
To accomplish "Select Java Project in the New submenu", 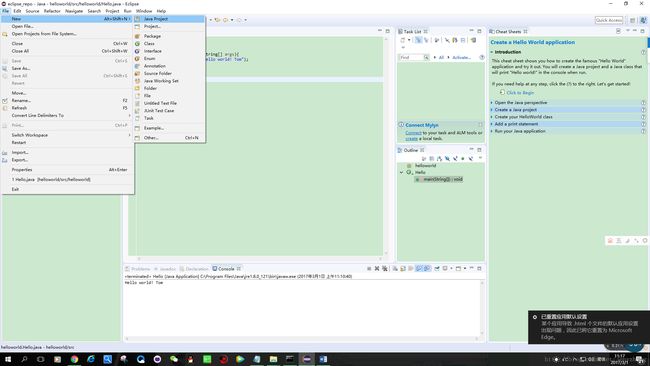I will (169, 19).
